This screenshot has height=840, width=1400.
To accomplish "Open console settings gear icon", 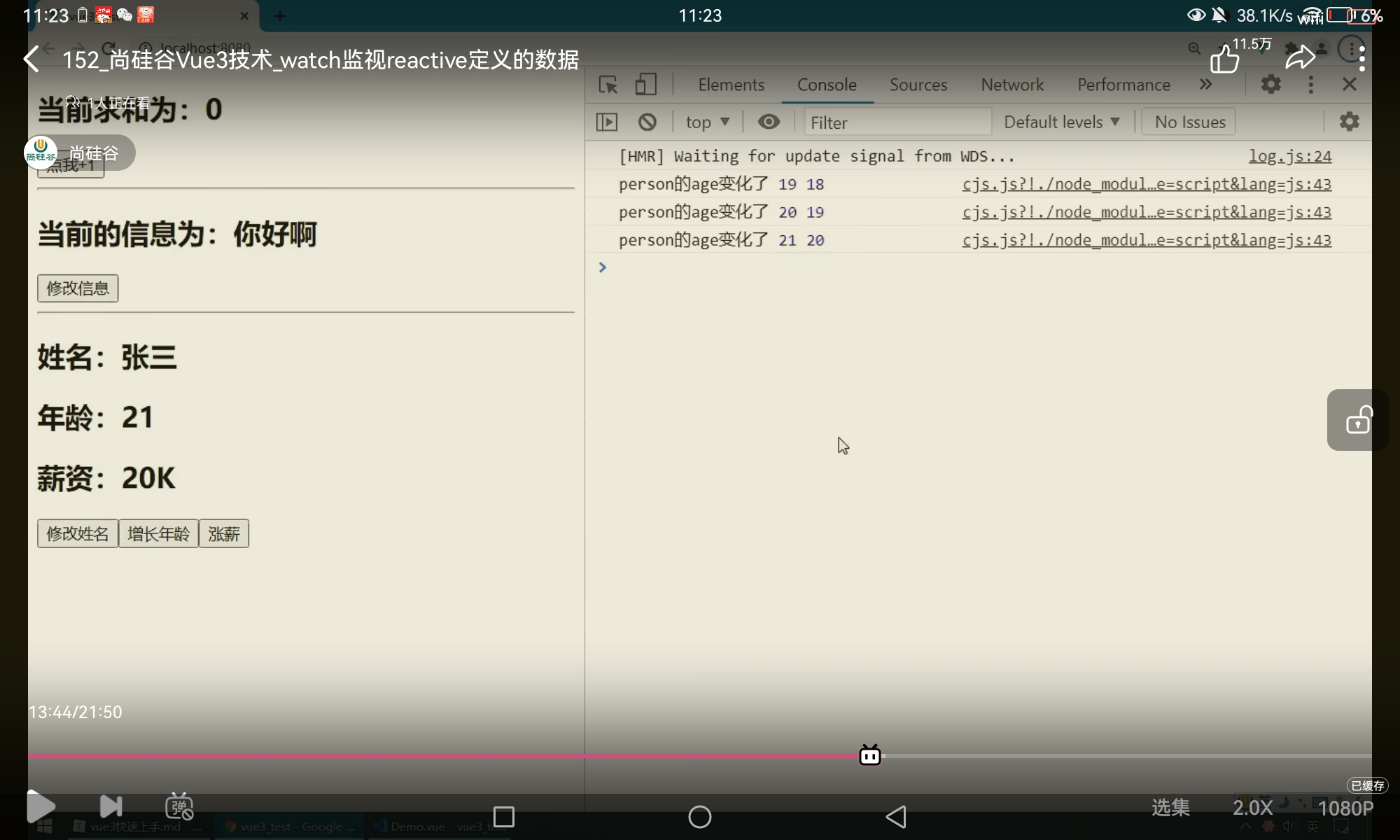I will 1349,122.
